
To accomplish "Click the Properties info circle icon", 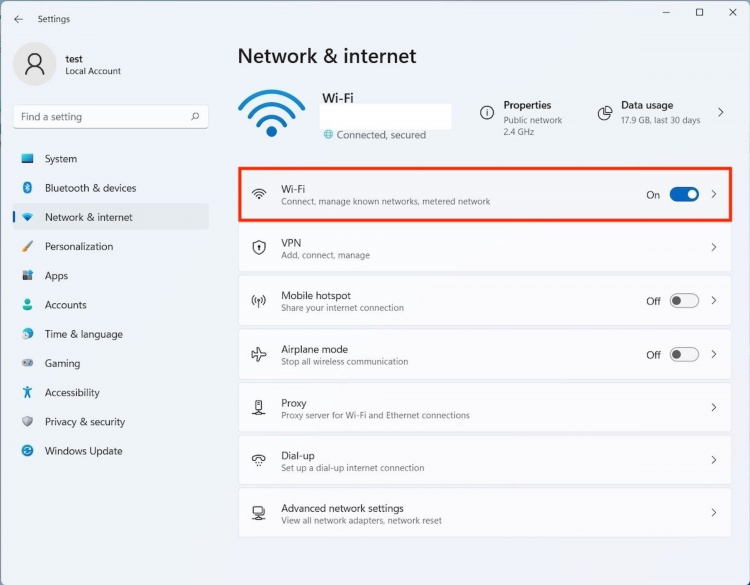I will [487, 113].
